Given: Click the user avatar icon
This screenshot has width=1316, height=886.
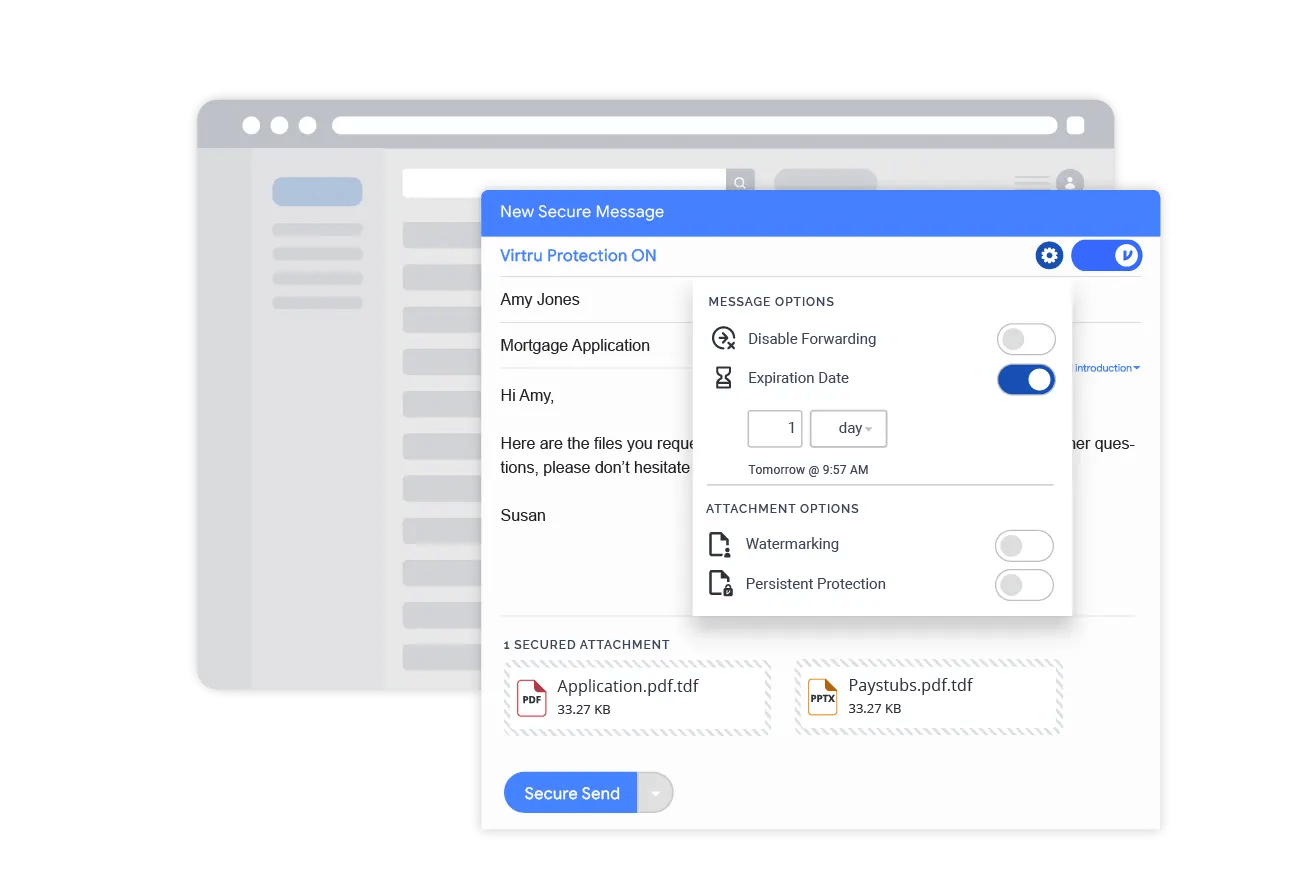Looking at the screenshot, I should (1069, 181).
